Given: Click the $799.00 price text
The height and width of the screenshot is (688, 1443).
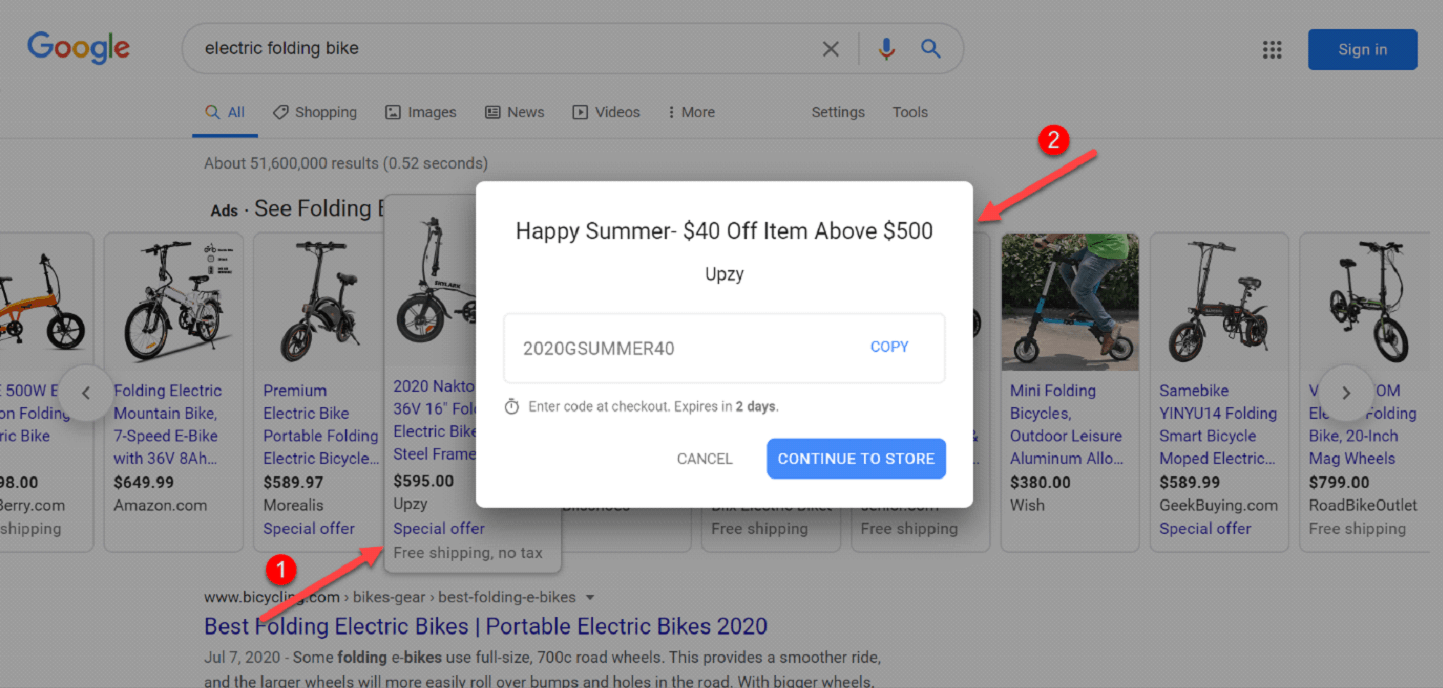Looking at the screenshot, I should pos(1339,482).
